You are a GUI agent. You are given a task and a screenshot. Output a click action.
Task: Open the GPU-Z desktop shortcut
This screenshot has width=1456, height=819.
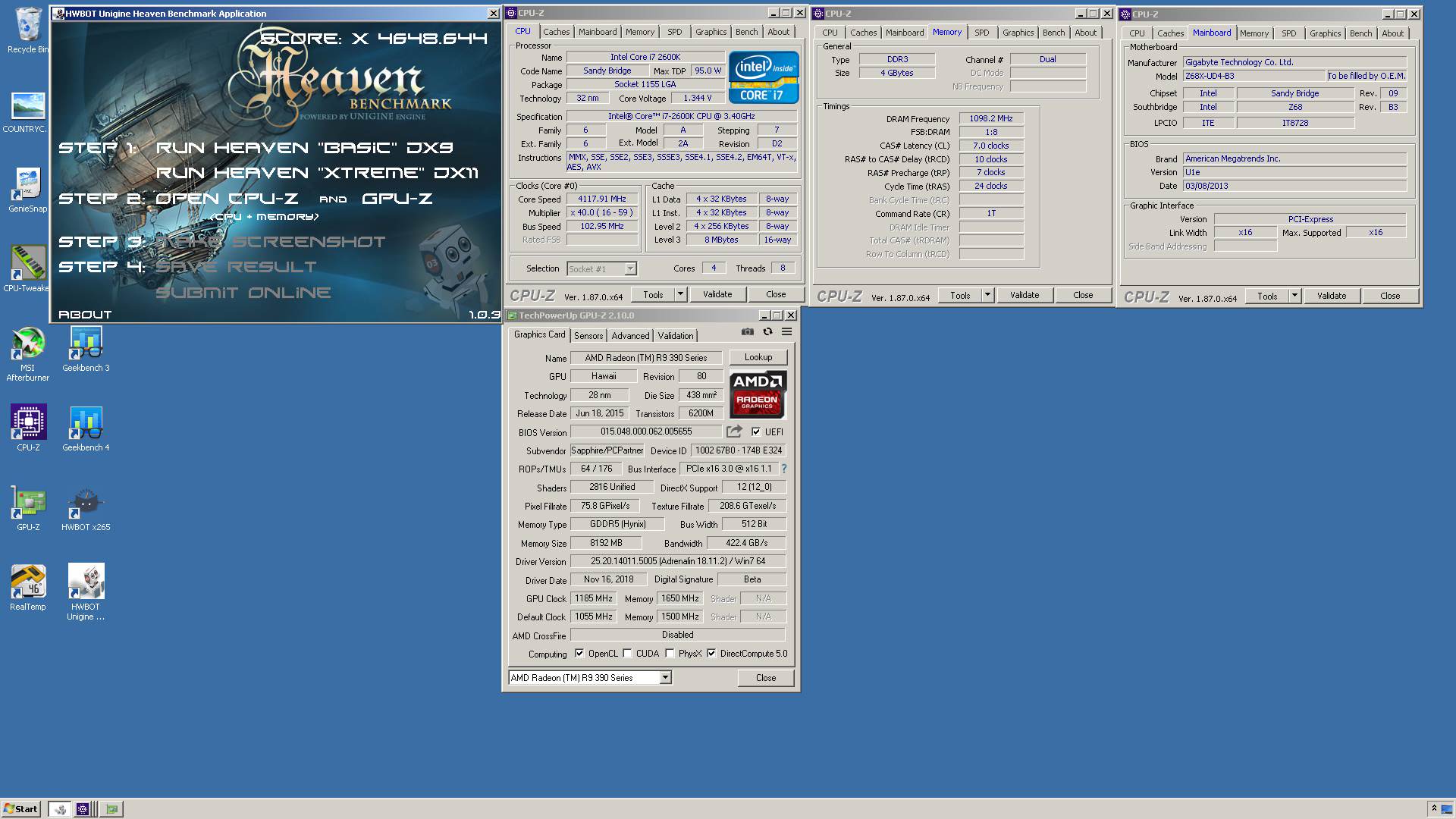28,508
